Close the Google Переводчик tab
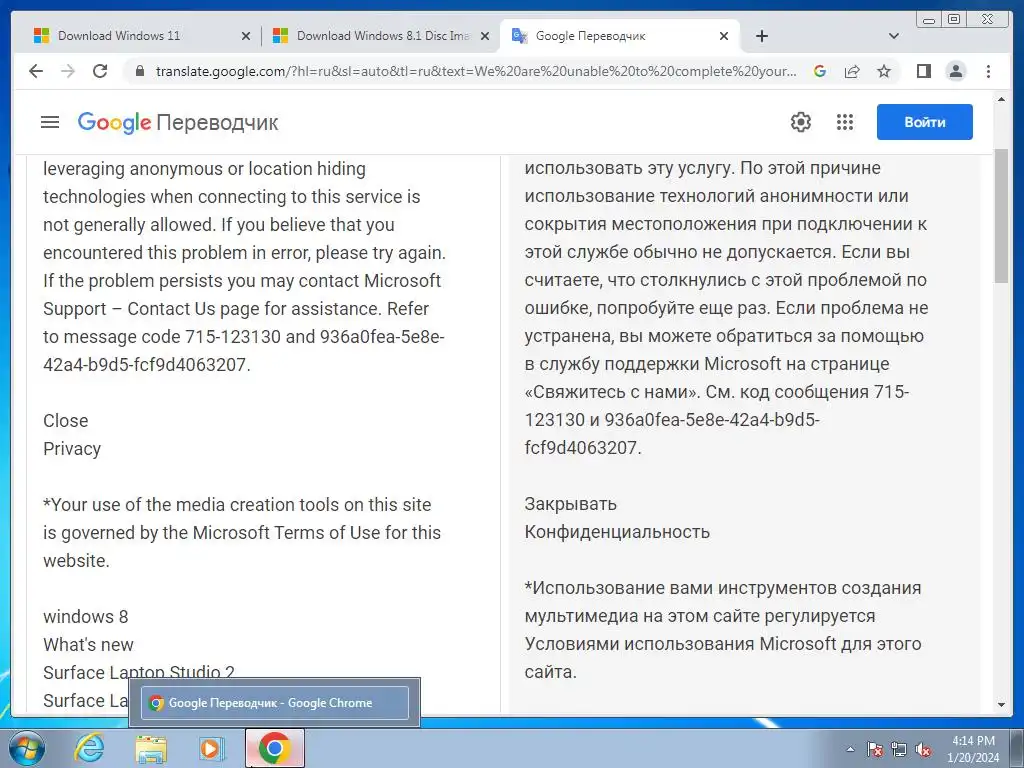 (724, 36)
